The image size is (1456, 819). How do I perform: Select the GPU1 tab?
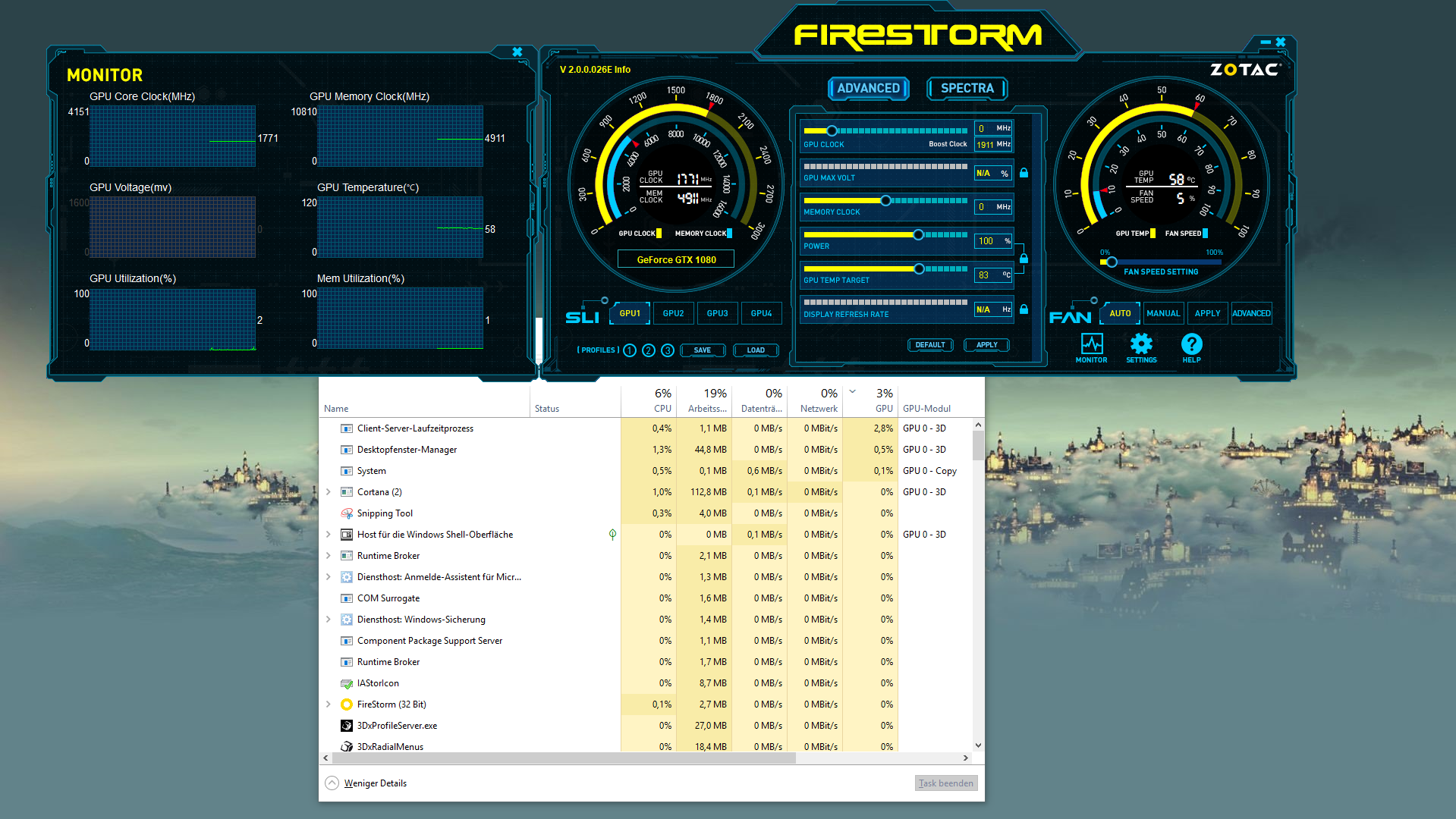(x=630, y=313)
